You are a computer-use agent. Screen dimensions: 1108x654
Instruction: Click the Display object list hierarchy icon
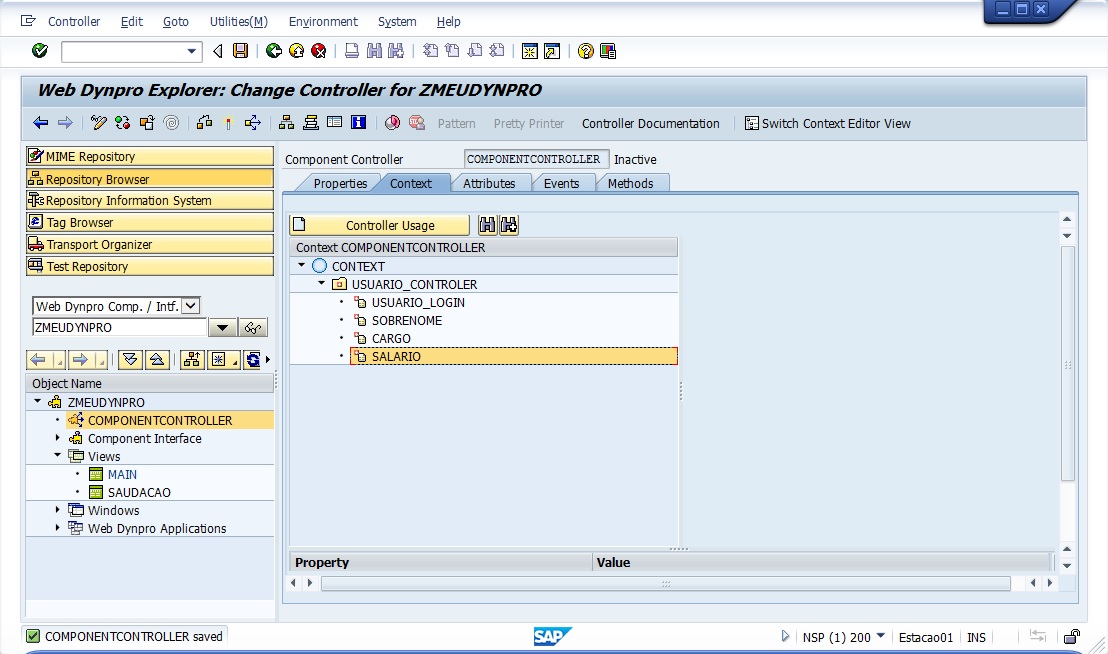[286, 123]
